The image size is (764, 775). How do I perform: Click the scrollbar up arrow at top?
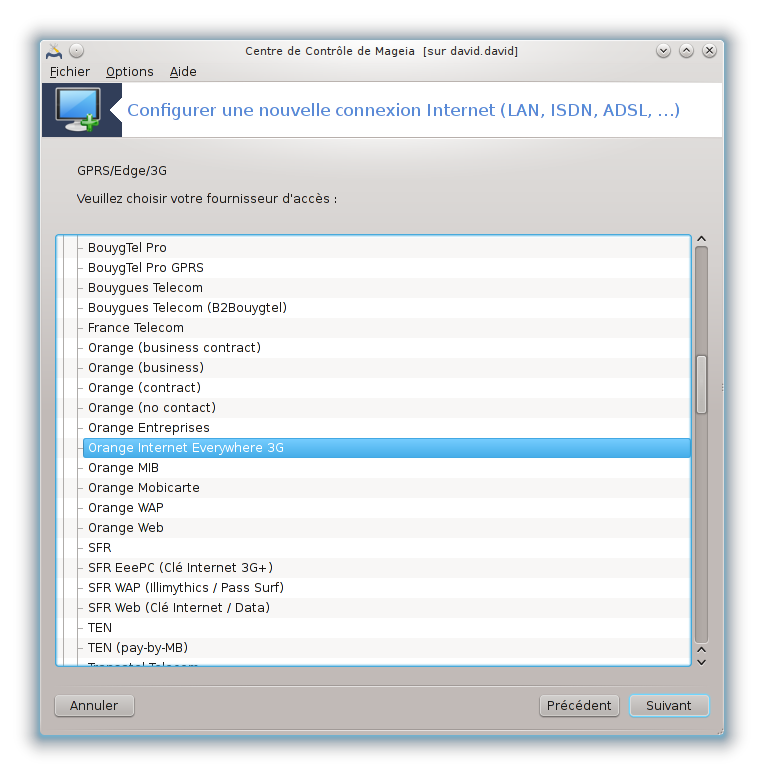tap(701, 239)
